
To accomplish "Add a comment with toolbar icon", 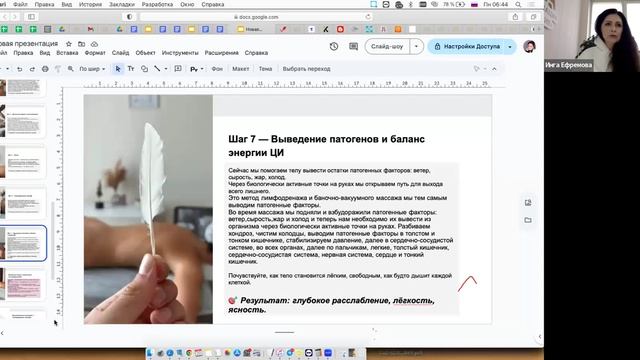I will (x=178, y=69).
